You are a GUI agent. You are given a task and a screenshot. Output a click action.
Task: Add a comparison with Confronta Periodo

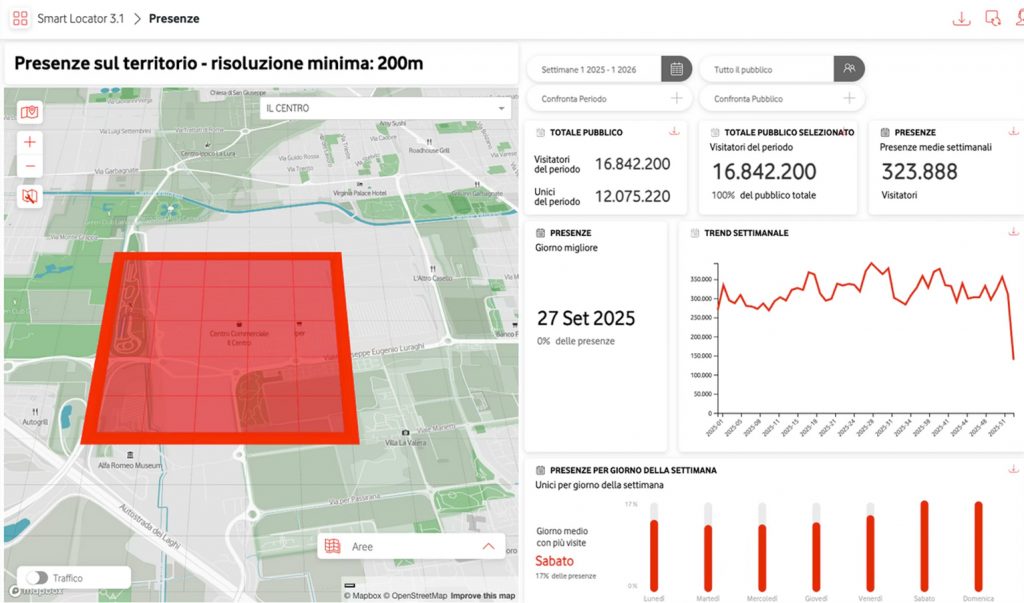pyautogui.click(x=676, y=98)
